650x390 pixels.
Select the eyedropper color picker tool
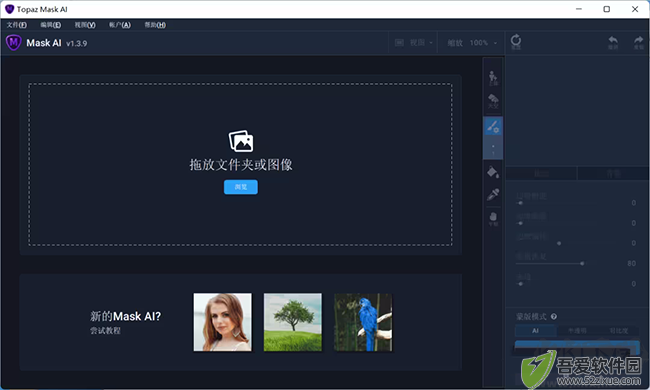point(493,194)
